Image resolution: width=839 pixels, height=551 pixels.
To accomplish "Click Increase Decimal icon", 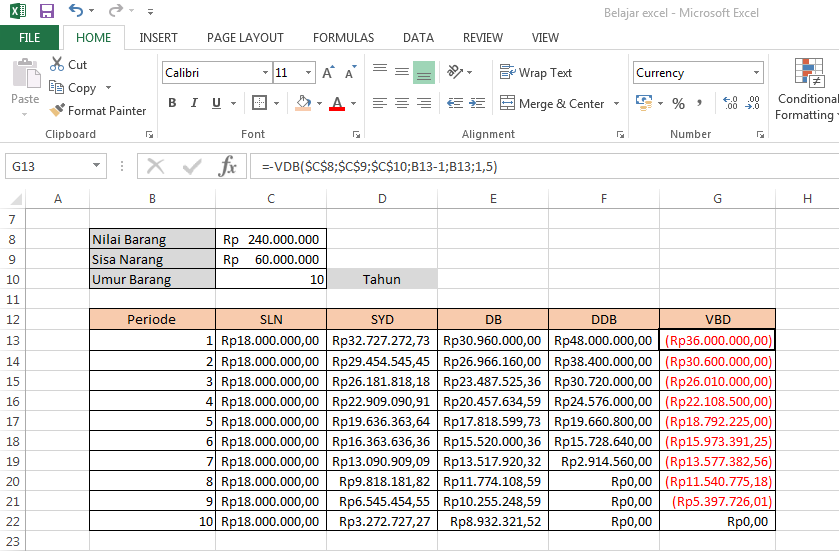I will (x=730, y=103).
